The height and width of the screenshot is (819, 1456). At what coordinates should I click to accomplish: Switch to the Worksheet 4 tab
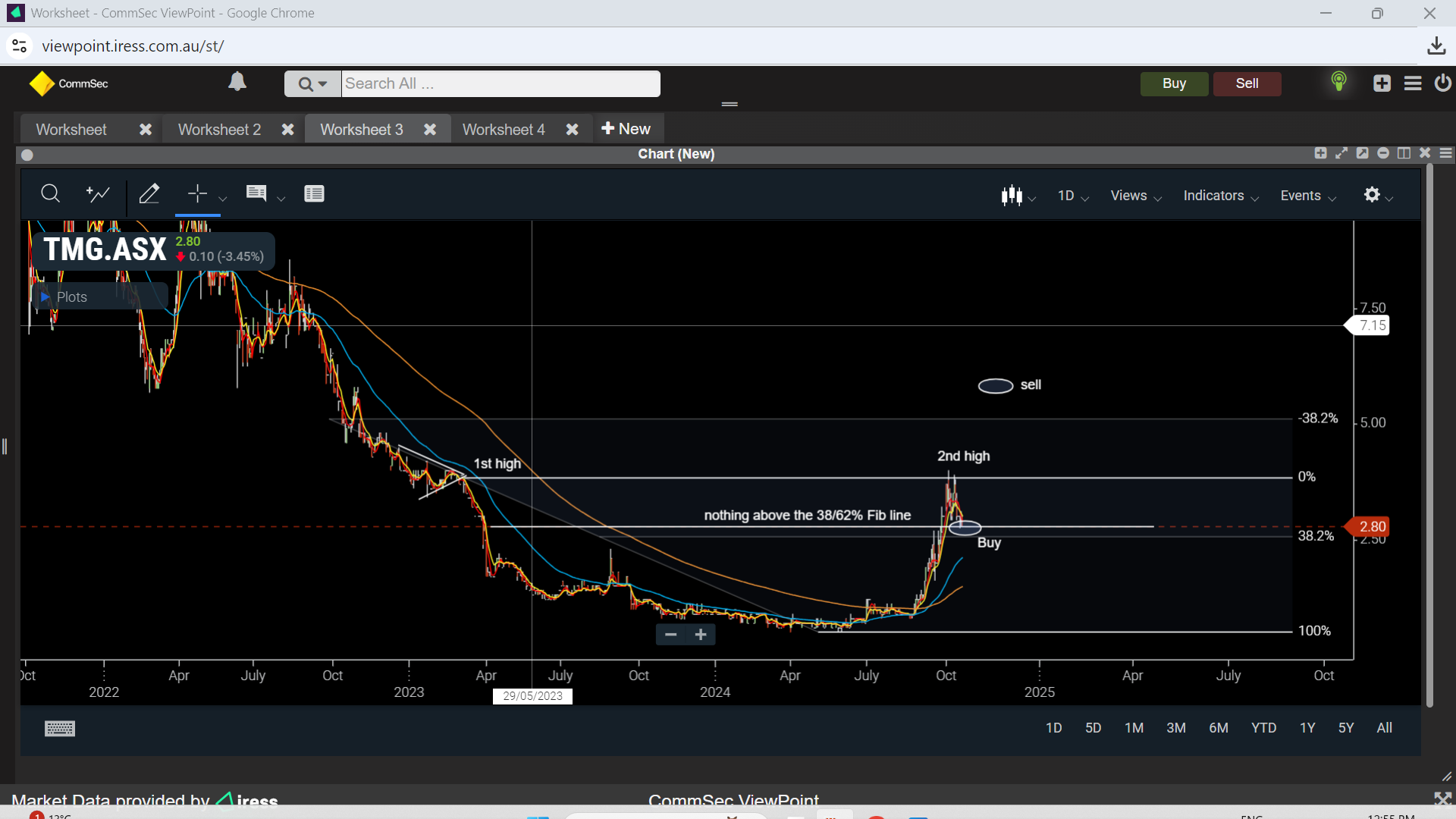tap(504, 130)
